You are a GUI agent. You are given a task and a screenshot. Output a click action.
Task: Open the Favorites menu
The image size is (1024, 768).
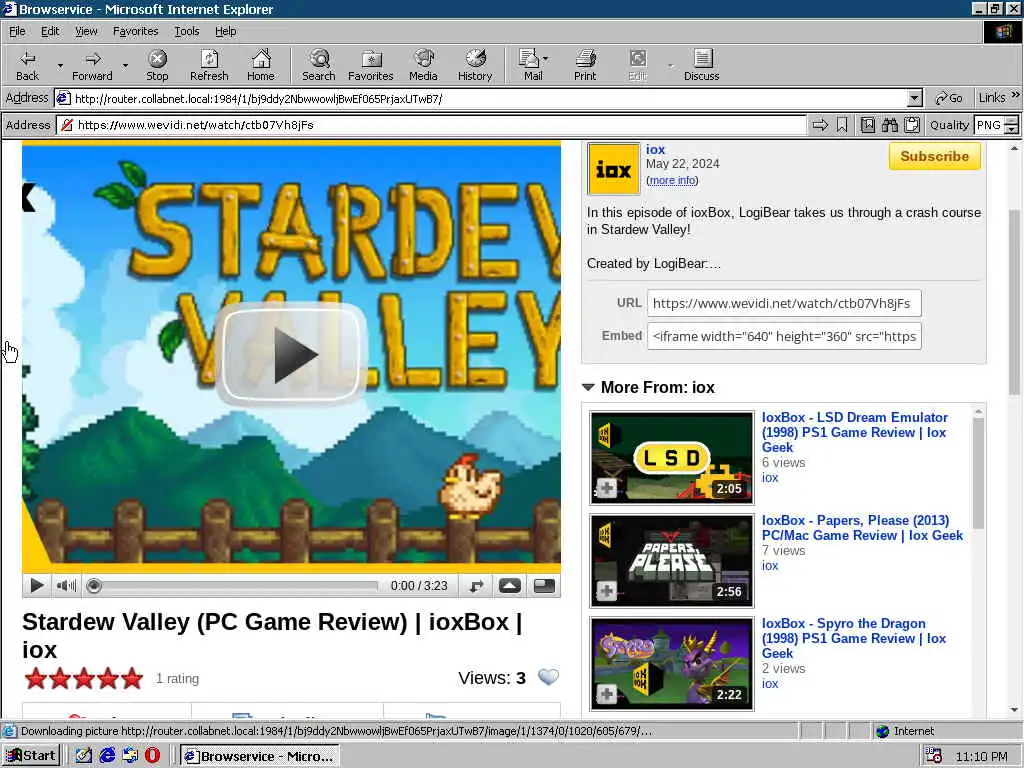pos(135,31)
